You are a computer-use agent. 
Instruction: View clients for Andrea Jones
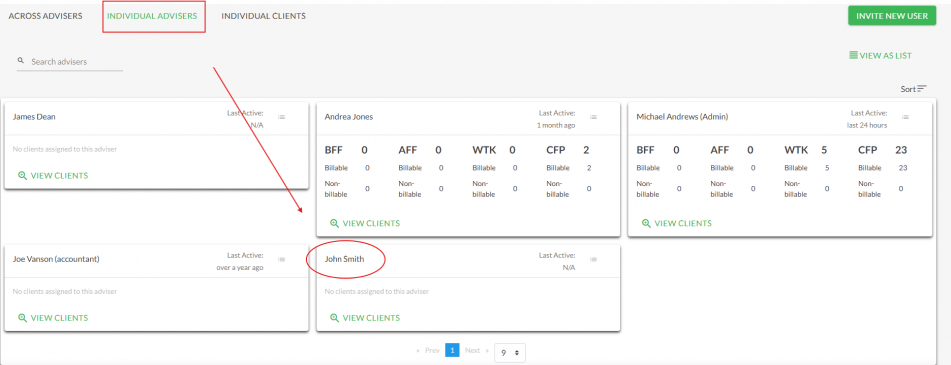(x=365, y=223)
